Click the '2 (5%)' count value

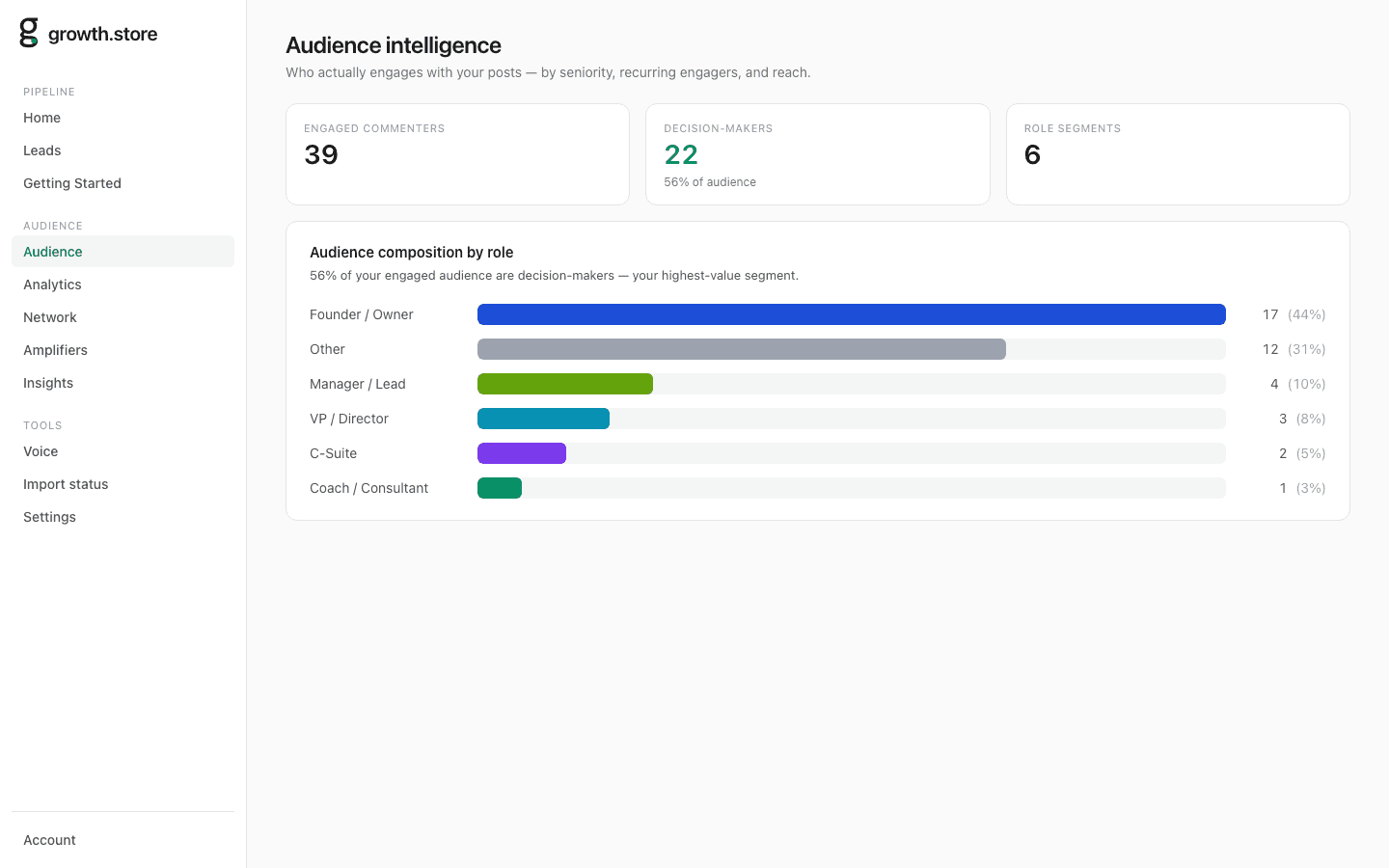pyautogui.click(x=1302, y=453)
